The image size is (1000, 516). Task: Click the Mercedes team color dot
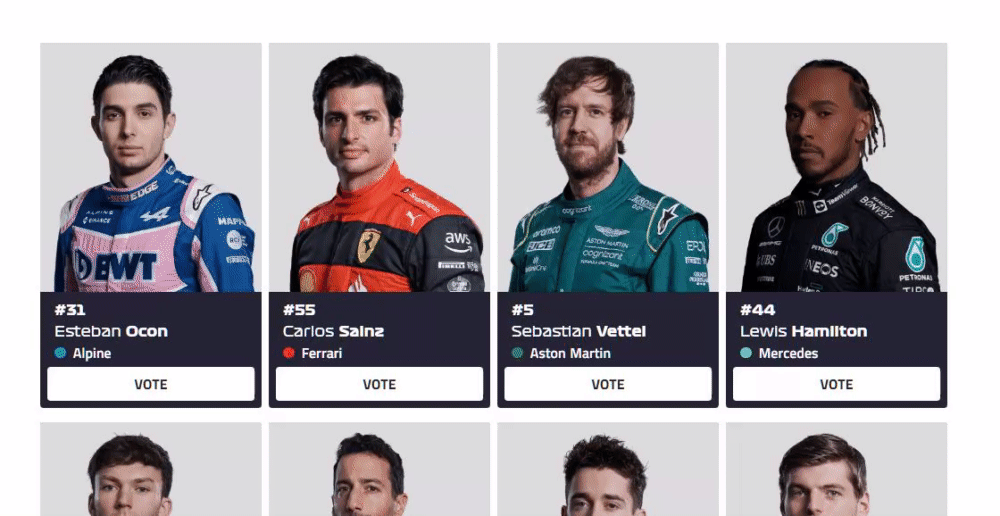pos(746,353)
